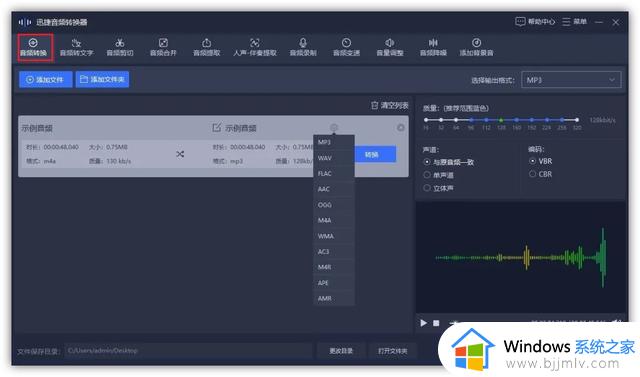Choose AMR from the format list
Viewport: 640px width, 377px height.
coord(333,298)
